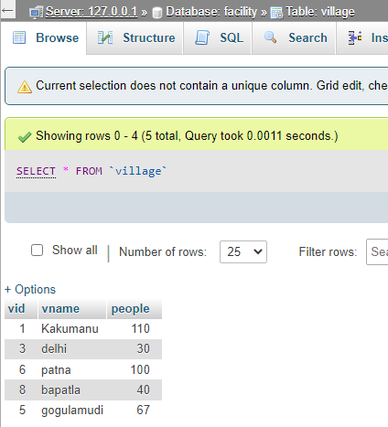Click vid value 6 in patna row

(x=22, y=370)
